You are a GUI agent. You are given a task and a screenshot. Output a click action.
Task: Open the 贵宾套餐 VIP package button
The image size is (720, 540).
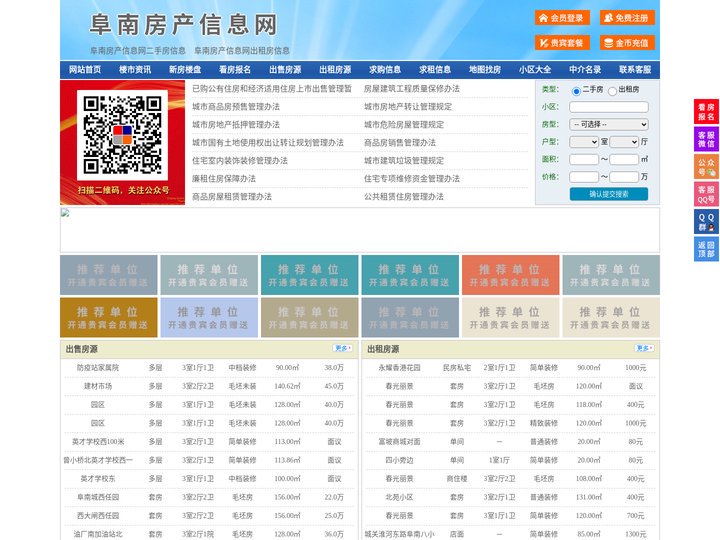562,43
